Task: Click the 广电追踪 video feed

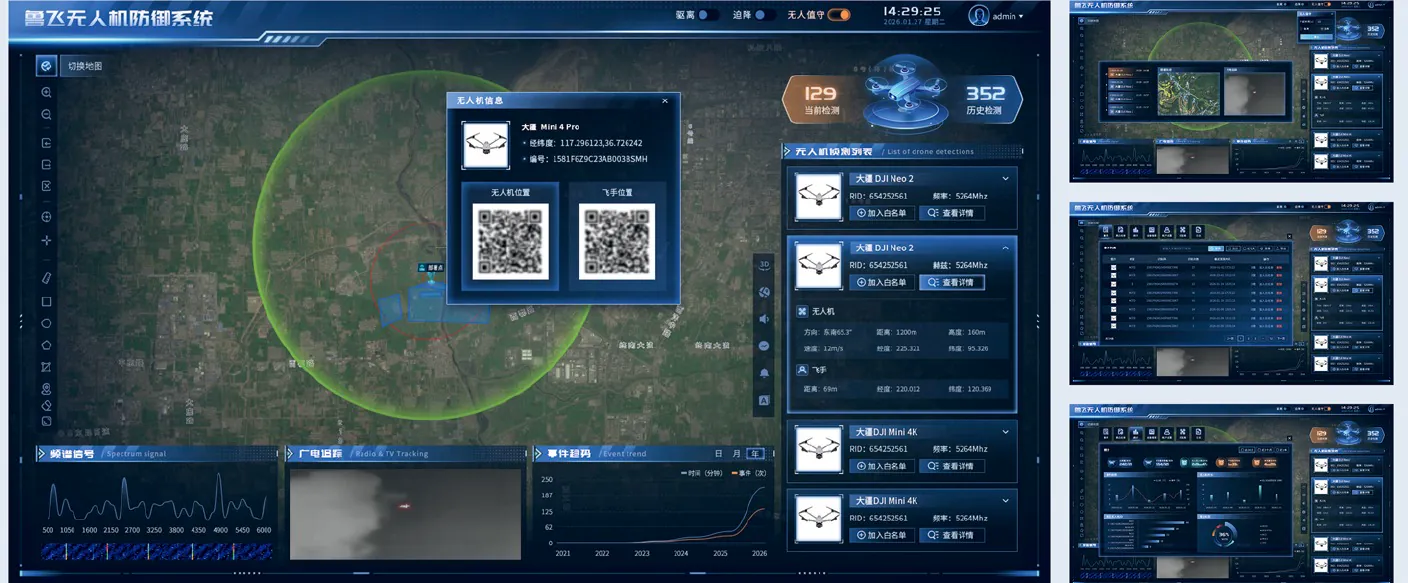Action: pos(405,514)
